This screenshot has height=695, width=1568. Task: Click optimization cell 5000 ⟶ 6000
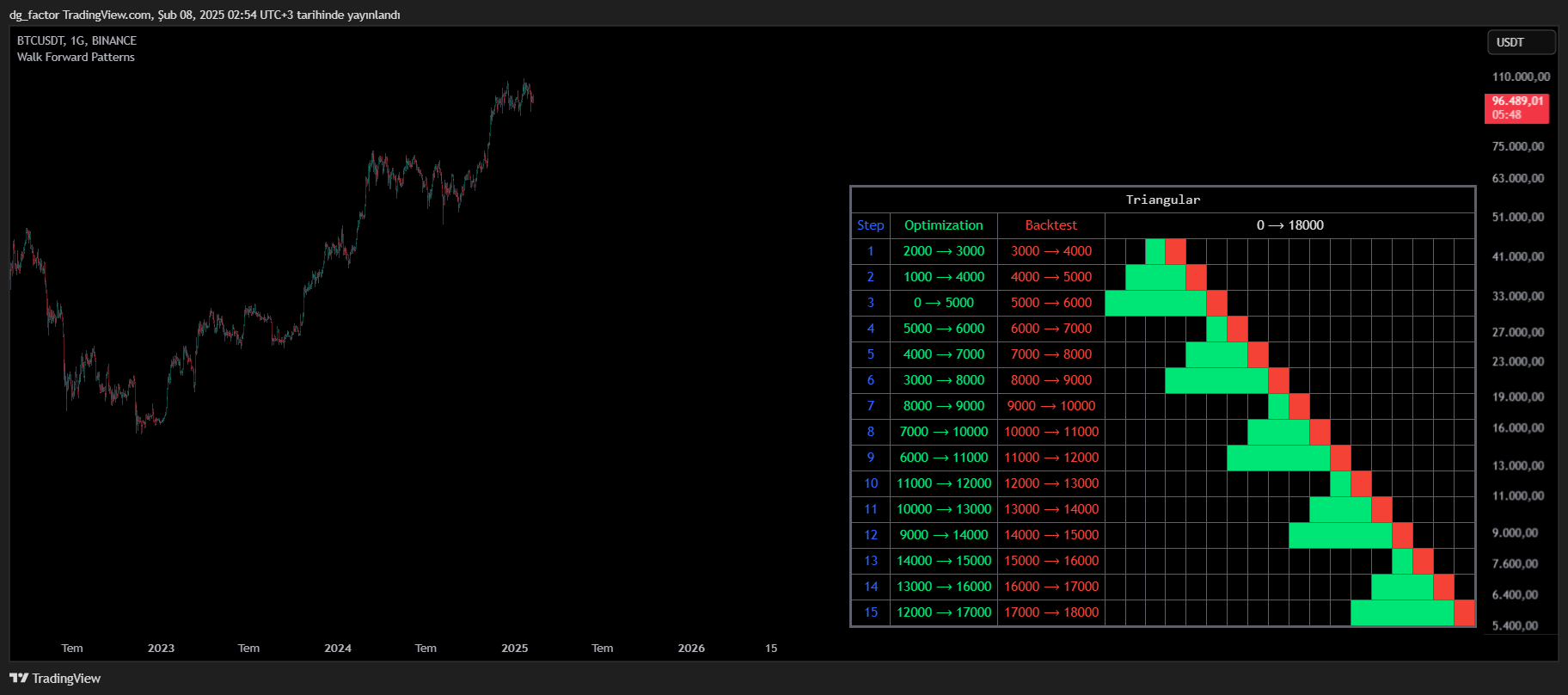coord(944,329)
